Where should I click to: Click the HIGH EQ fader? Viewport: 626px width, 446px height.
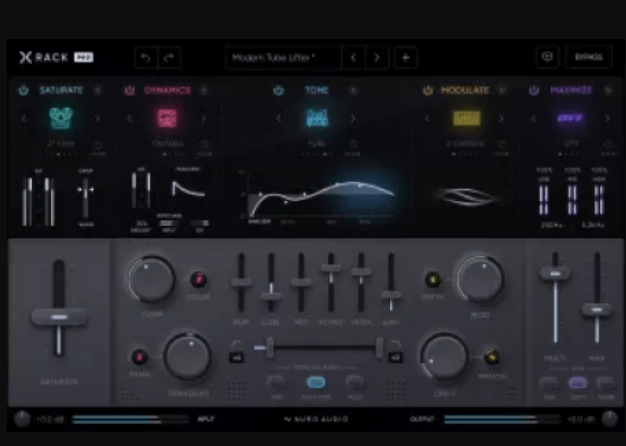point(361,272)
